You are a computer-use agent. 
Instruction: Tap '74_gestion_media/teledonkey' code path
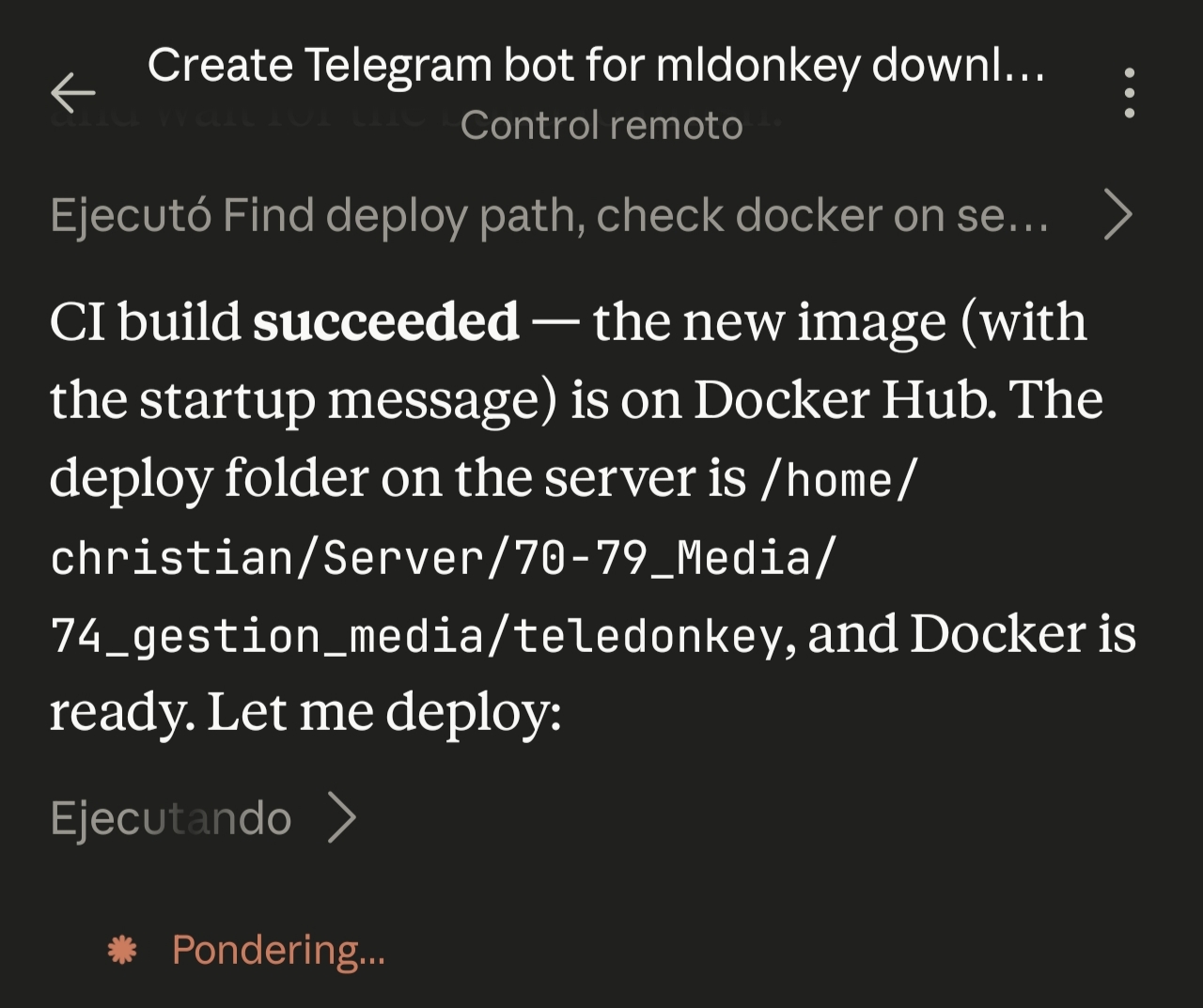(415, 637)
